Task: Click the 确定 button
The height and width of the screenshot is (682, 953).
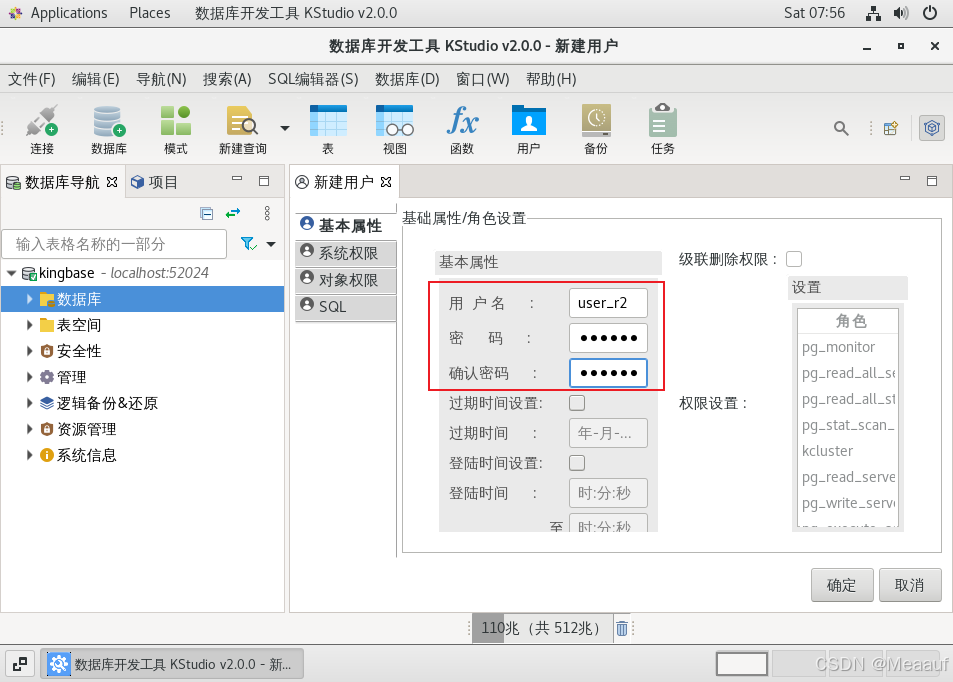Action: click(x=842, y=585)
